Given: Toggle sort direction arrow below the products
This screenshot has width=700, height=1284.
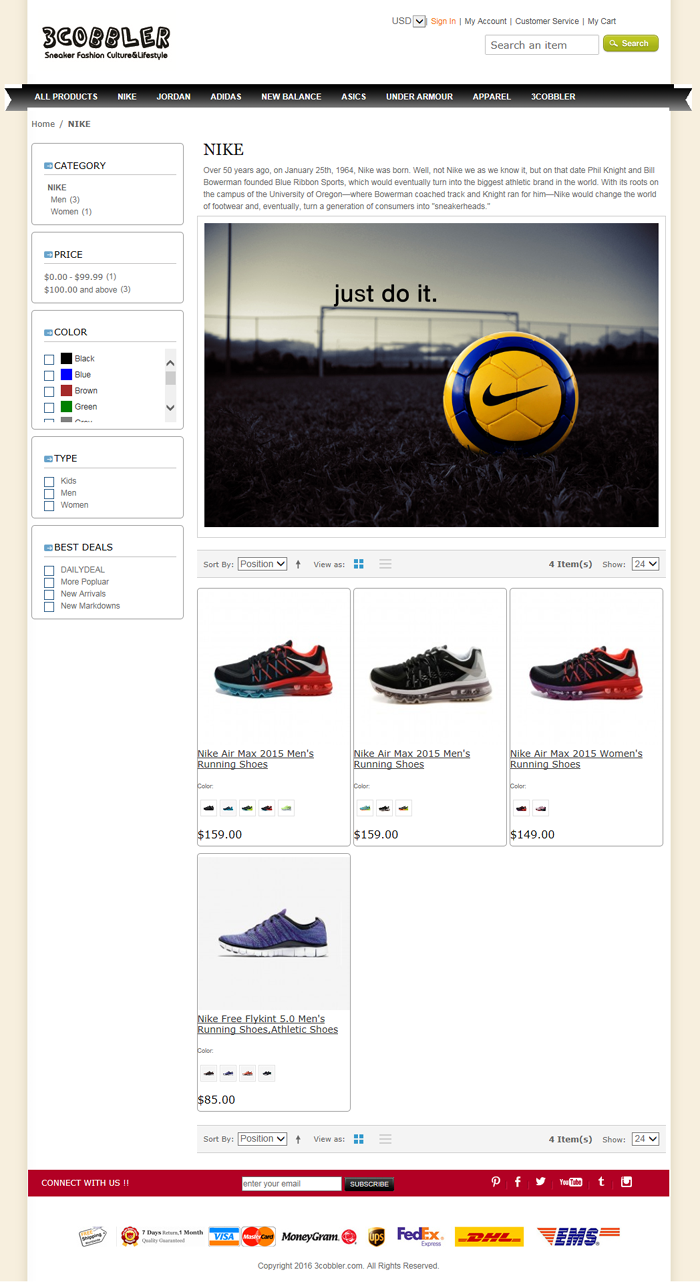Looking at the screenshot, I should (x=298, y=1140).
